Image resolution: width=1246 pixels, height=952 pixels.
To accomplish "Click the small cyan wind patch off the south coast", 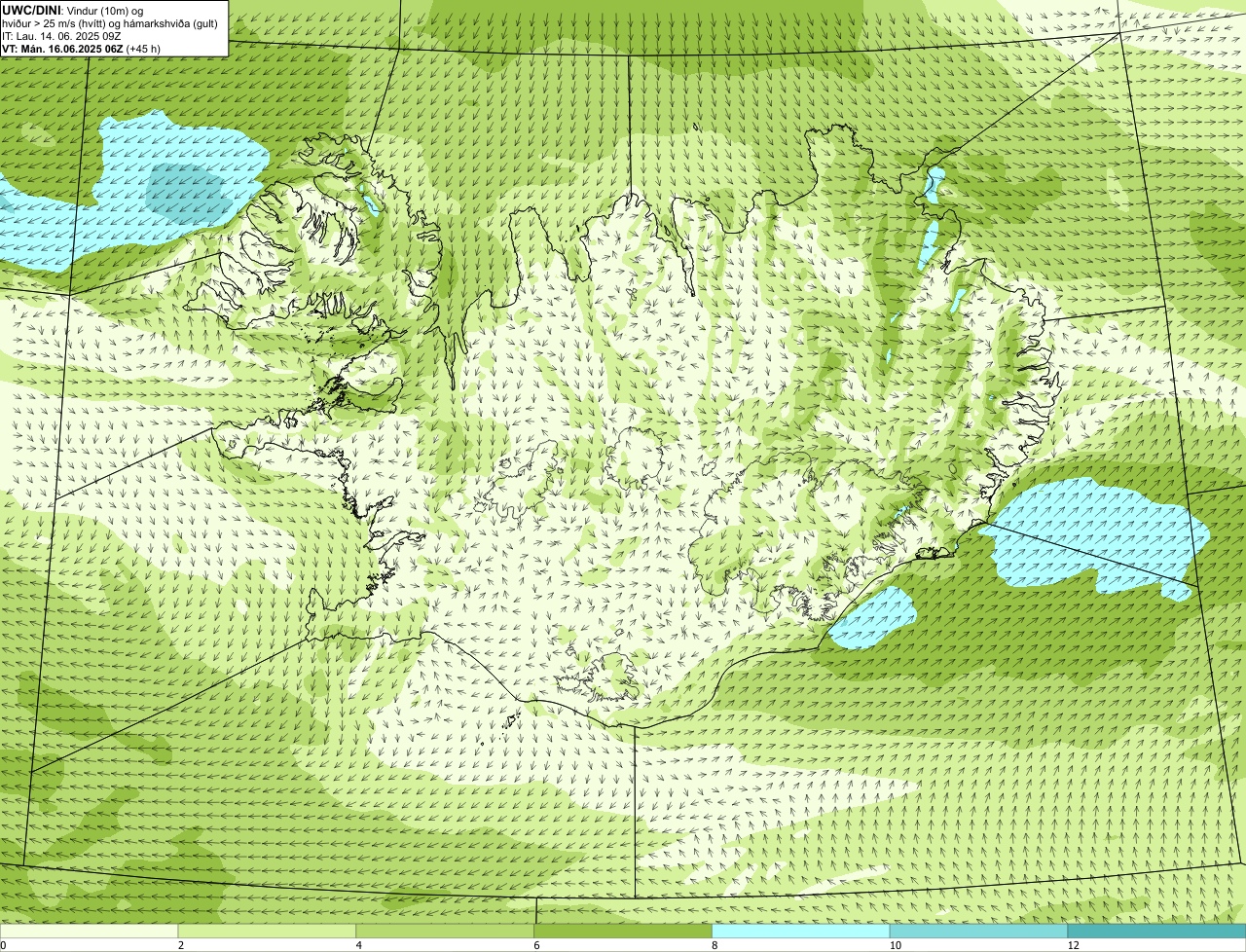I will point(874,619).
